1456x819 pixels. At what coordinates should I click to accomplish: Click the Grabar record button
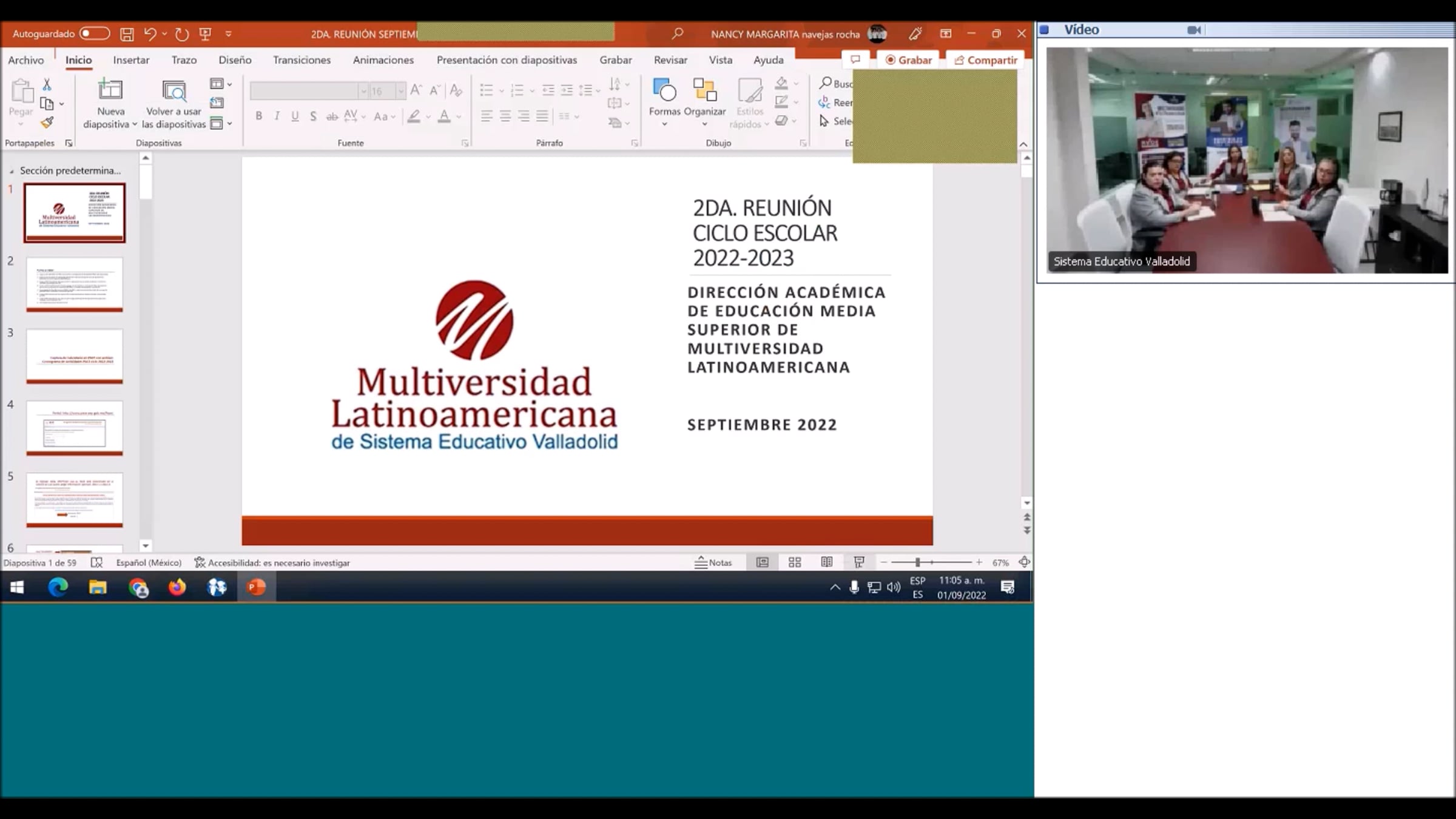tap(908, 60)
